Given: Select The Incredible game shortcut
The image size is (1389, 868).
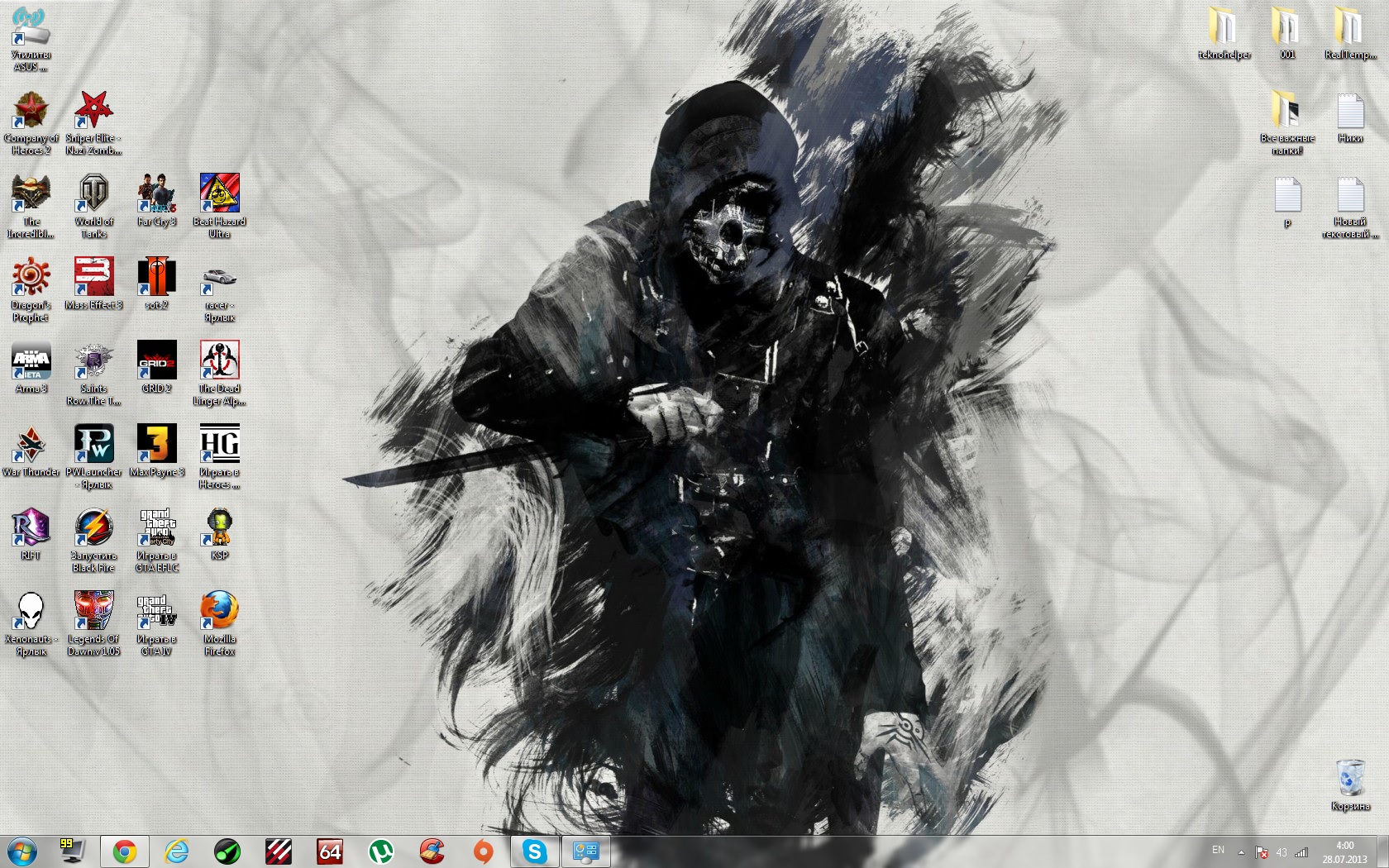Looking at the screenshot, I should coord(31,207).
